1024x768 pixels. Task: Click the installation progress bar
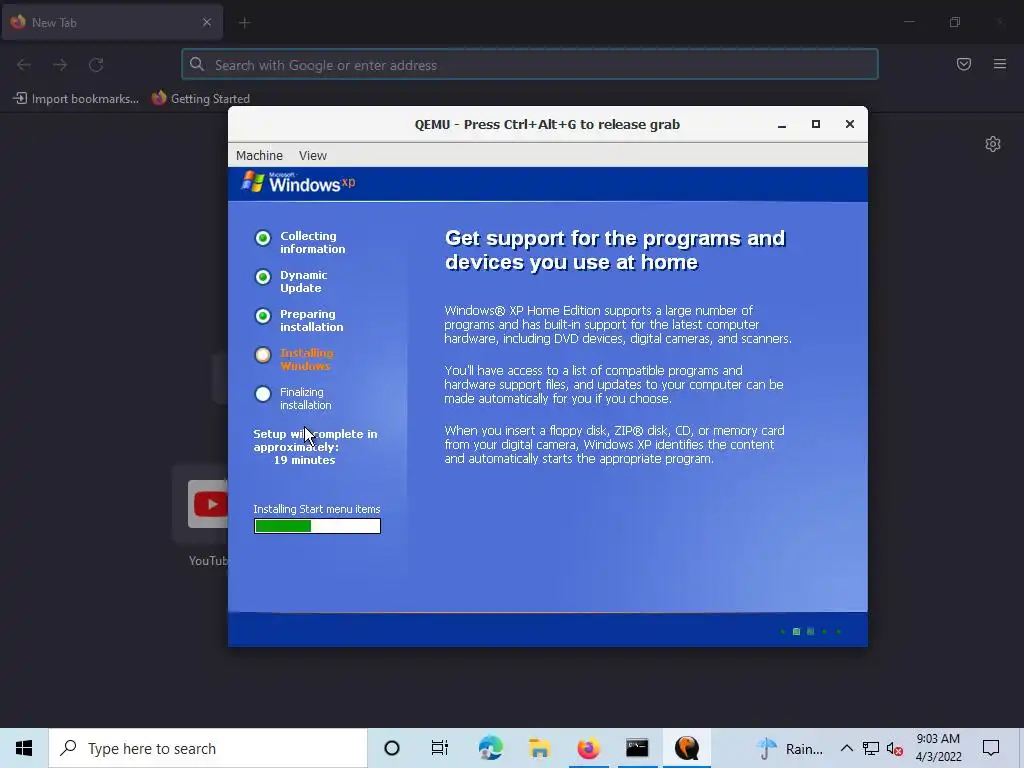point(317,526)
